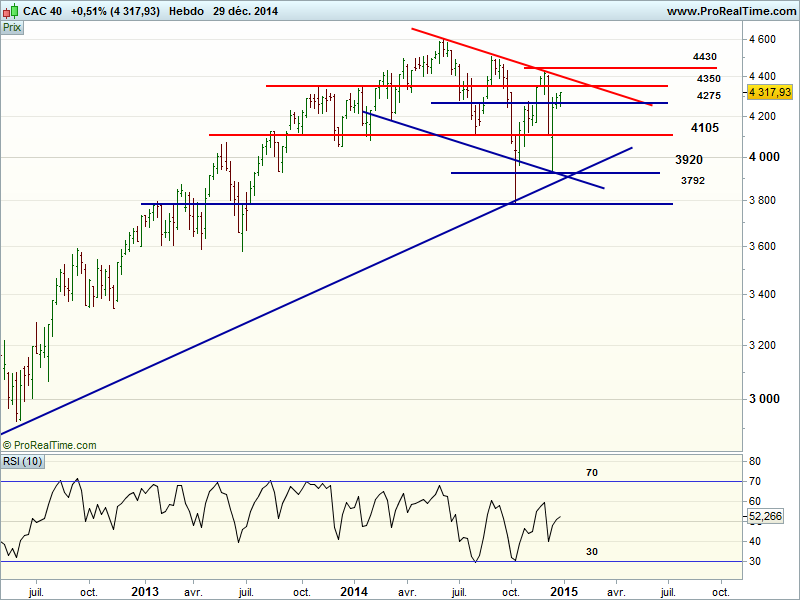Open the www.ProRealTime.com link
The image size is (800, 600).
coord(730,12)
